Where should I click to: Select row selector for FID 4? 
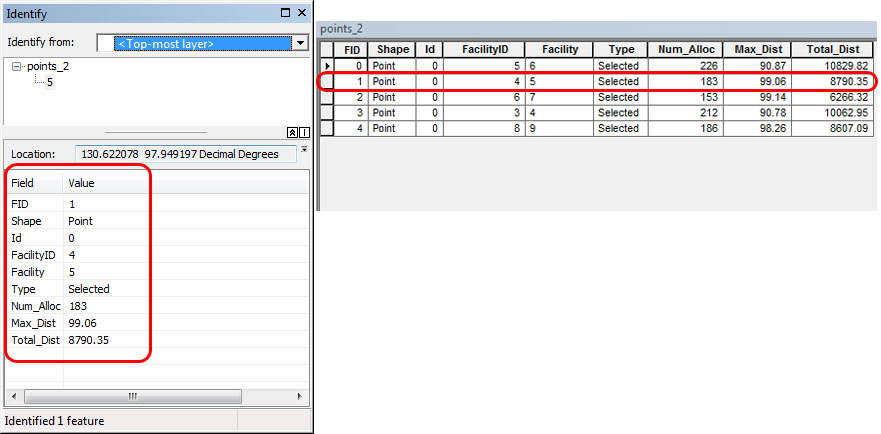(x=327, y=128)
